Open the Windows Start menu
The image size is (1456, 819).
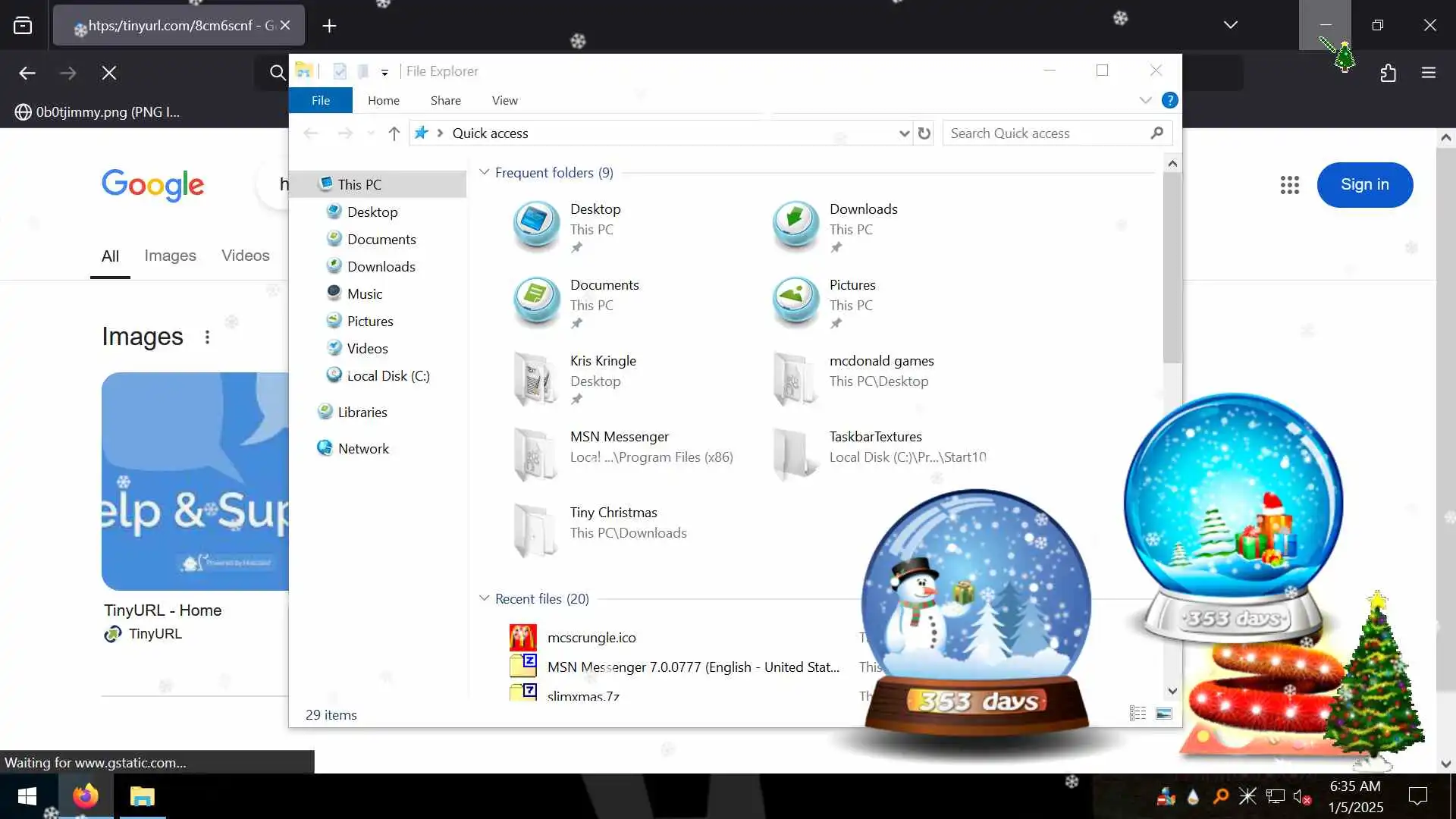point(27,796)
